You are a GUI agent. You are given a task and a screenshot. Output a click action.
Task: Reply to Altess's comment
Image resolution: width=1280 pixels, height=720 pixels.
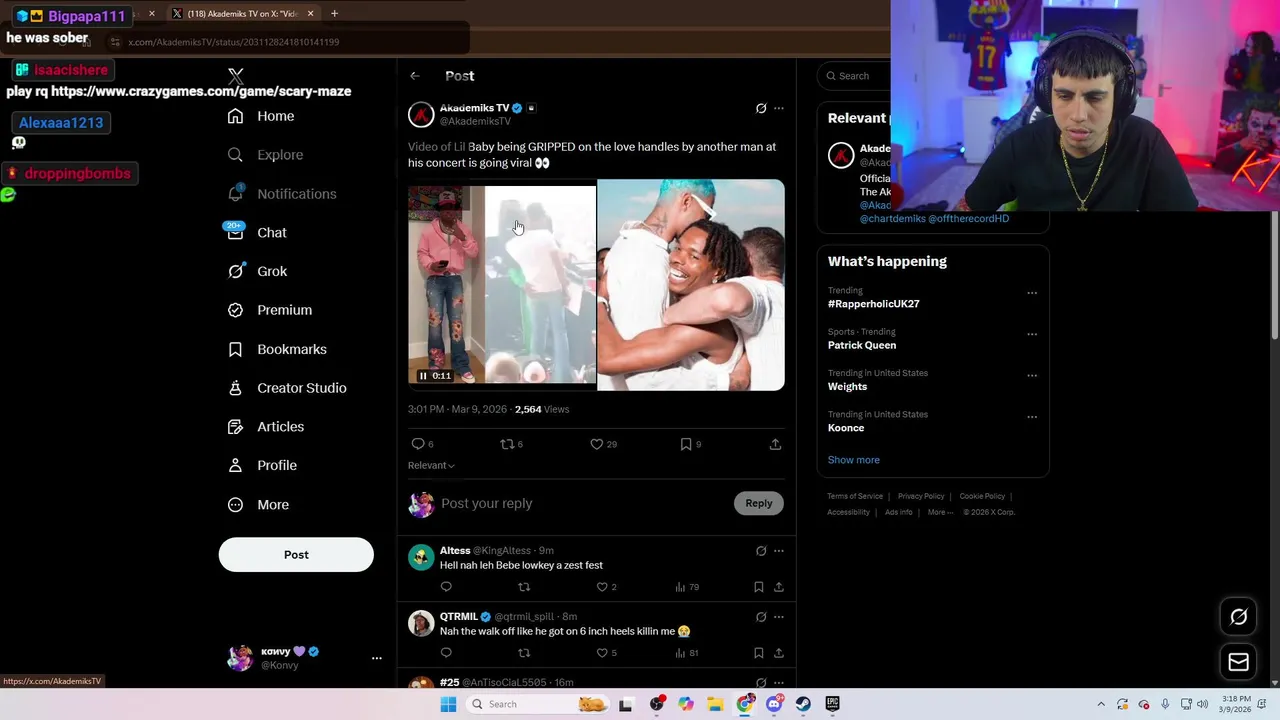(x=446, y=587)
